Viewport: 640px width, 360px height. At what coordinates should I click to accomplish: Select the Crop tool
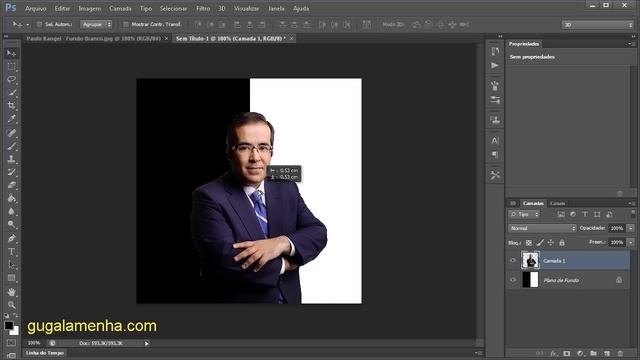click(x=11, y=106)
